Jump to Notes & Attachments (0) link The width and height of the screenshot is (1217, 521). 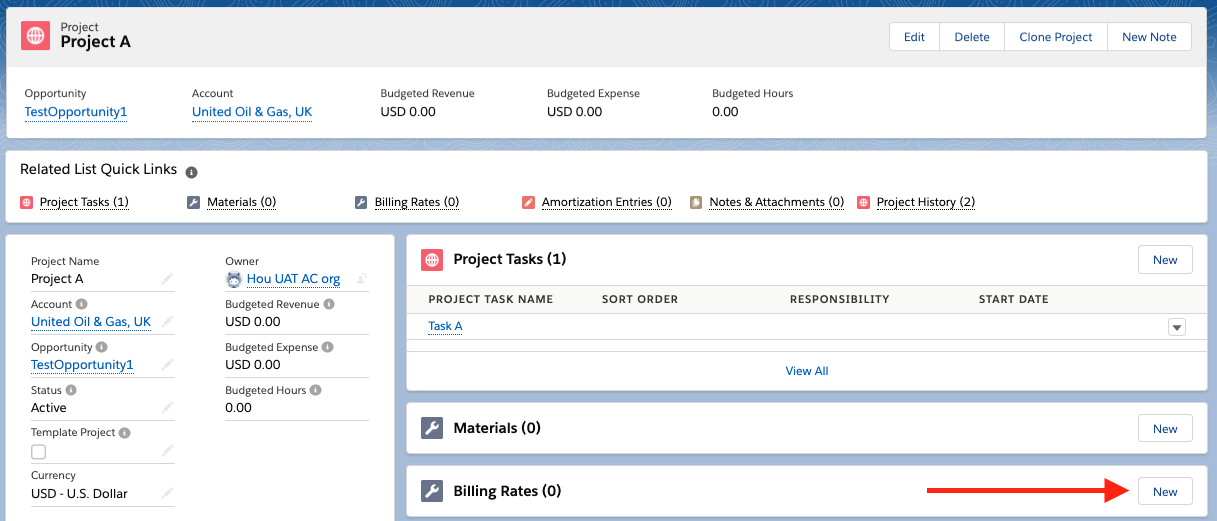tap(777, 202)
